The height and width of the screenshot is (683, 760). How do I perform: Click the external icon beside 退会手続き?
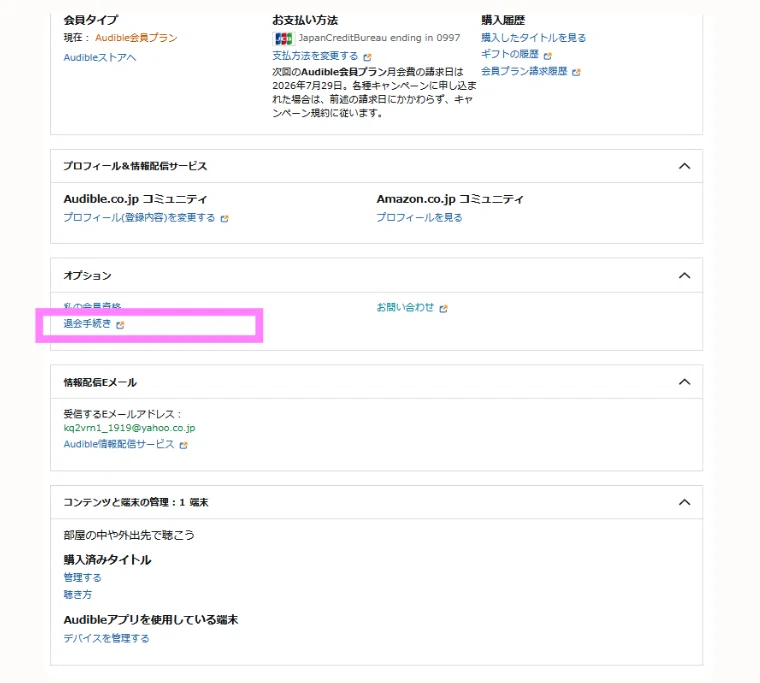120,325
